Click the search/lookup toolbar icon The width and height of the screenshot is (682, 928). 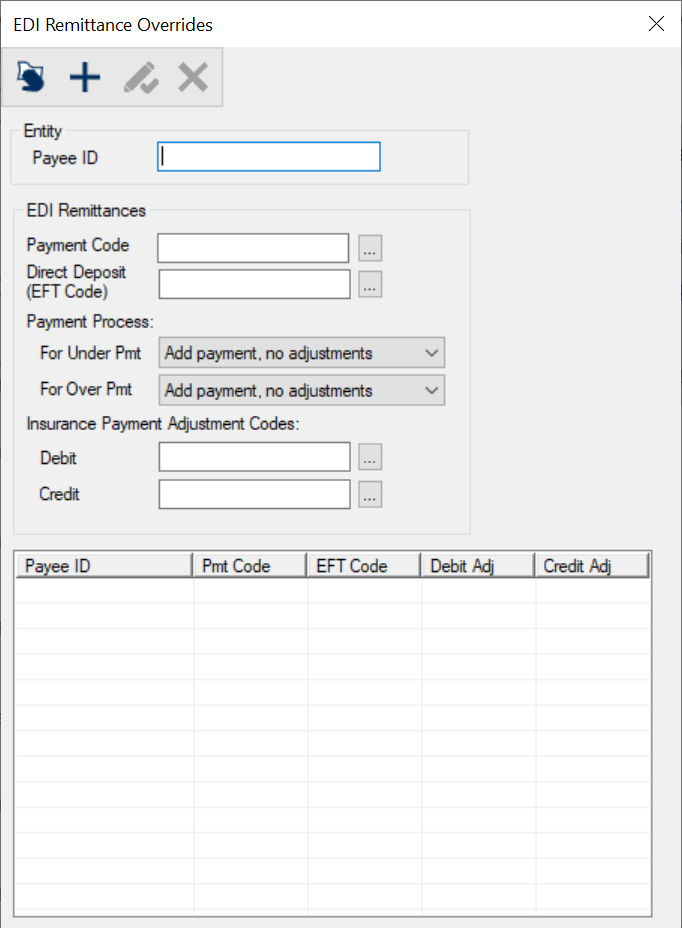(x=31, y=77)
